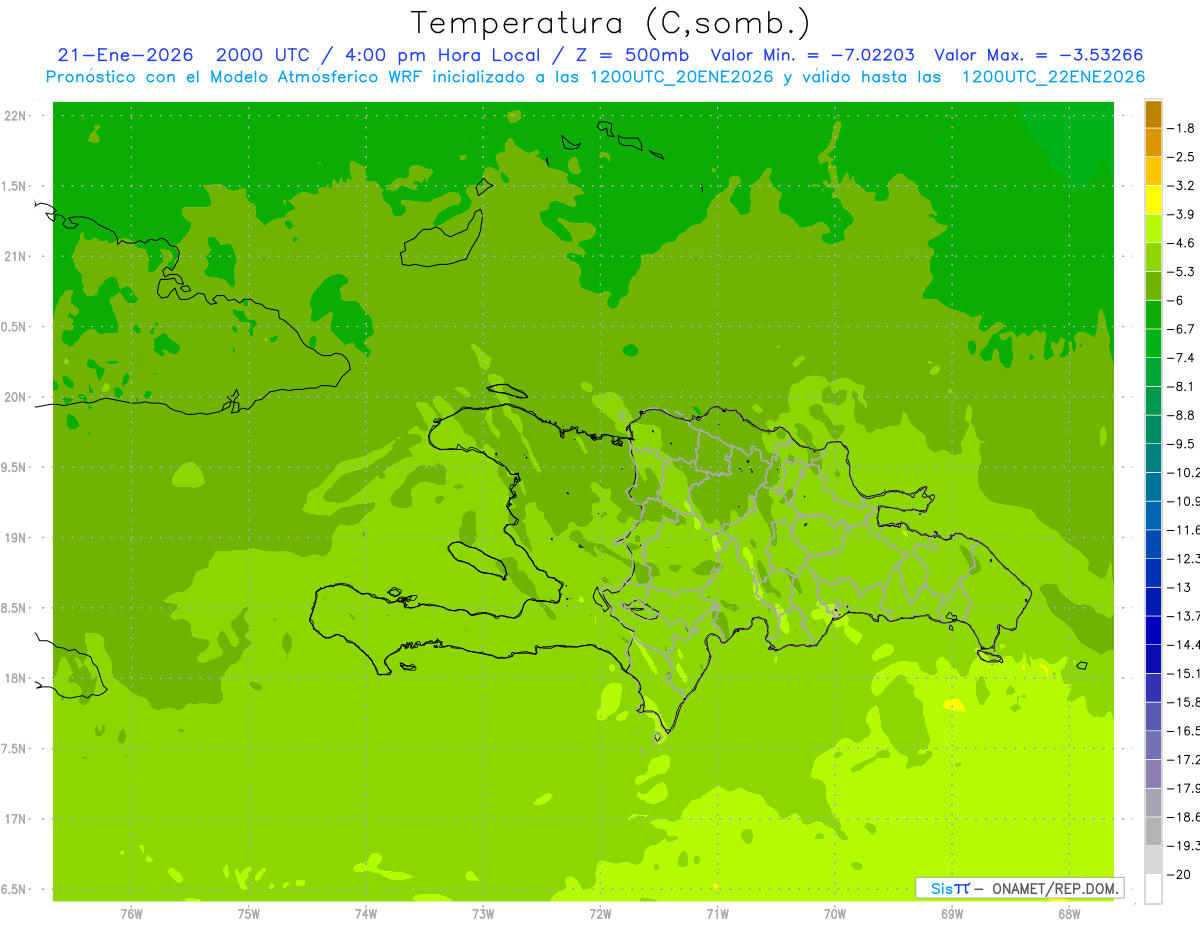Screen dimensions: 1200x927
Task: Click the "70W" longitude label
Action: click(835, 913)
